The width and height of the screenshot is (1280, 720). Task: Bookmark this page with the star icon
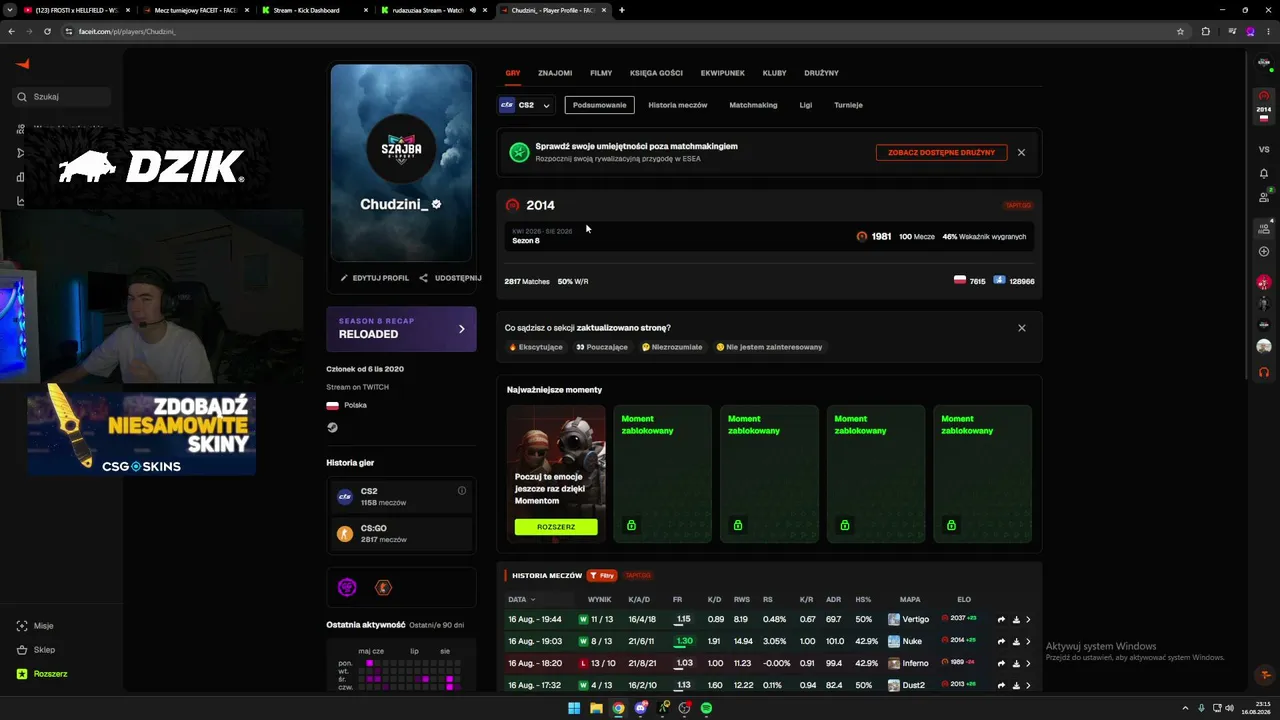(1180, 31)
